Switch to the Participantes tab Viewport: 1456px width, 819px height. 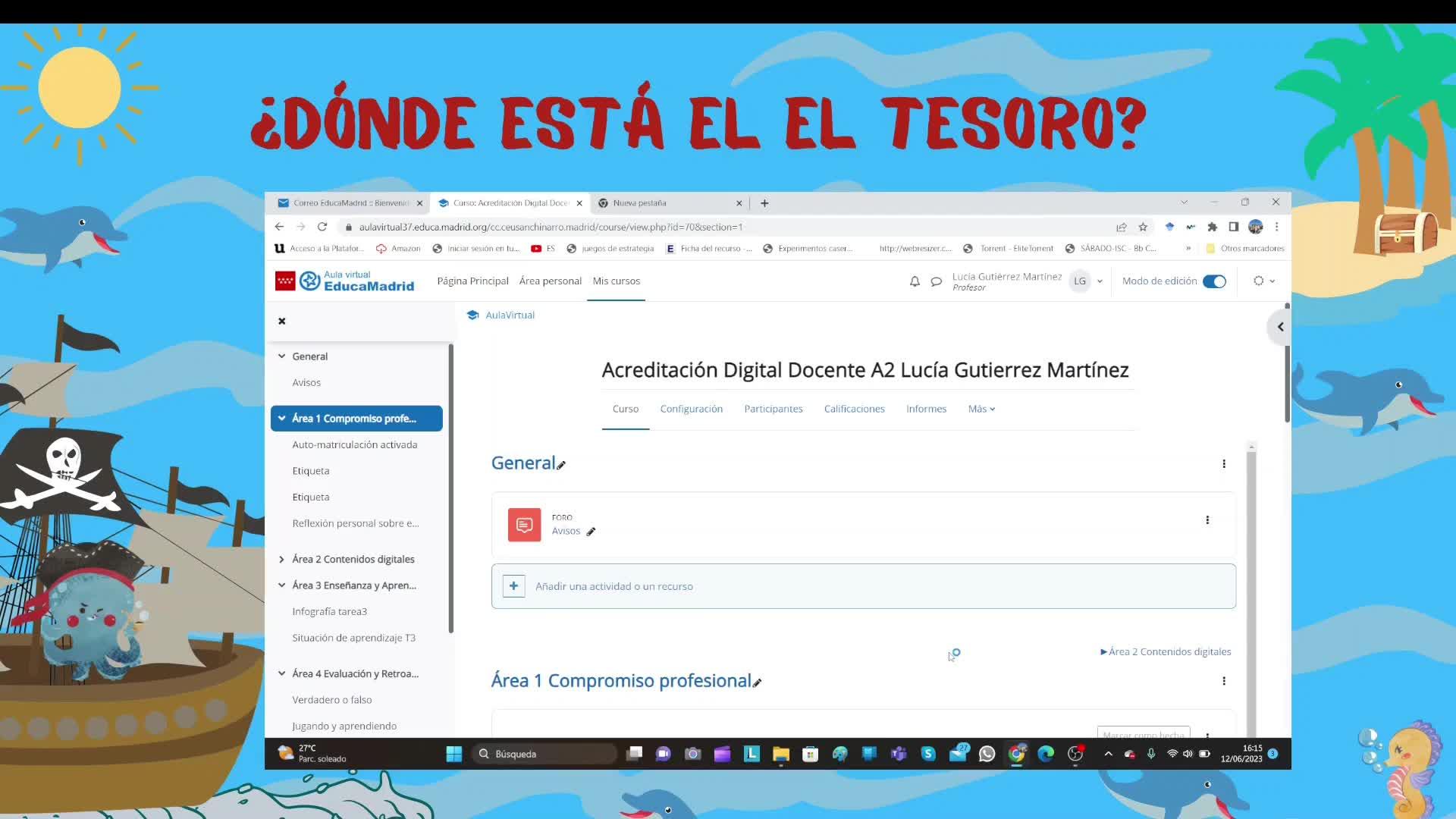[x=773, y=409]
